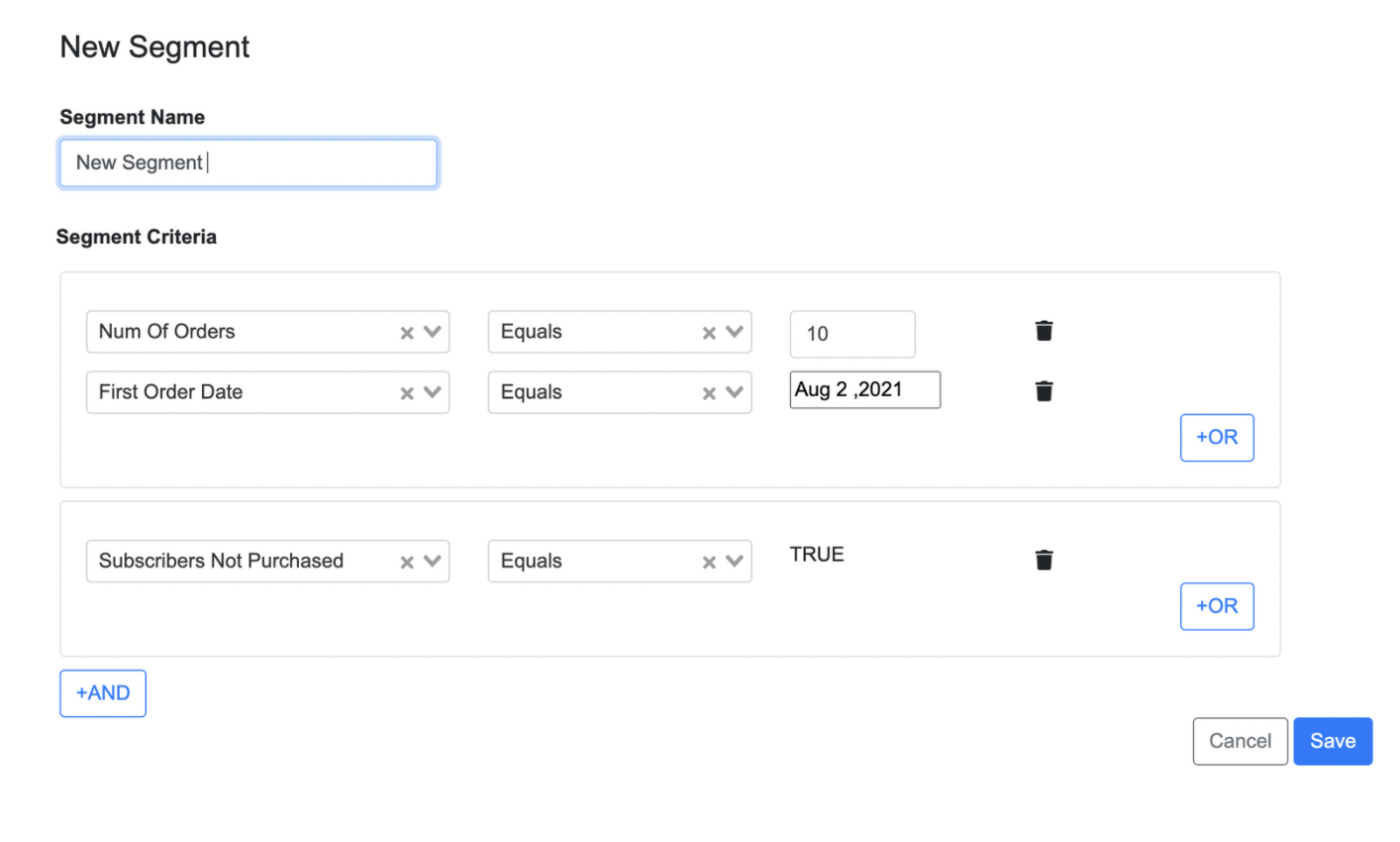Delete the First Order Date criteria row
1400x842 pixels.
click(1044, 391)
